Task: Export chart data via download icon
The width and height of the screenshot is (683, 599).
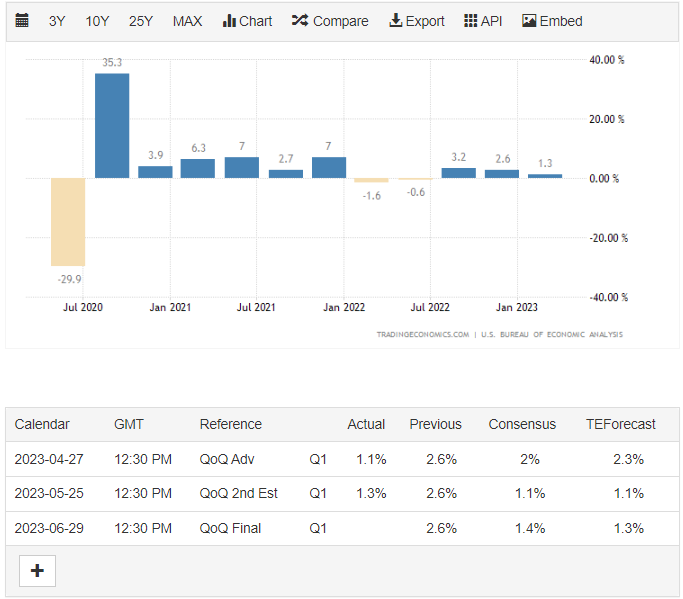Action: 416,21
